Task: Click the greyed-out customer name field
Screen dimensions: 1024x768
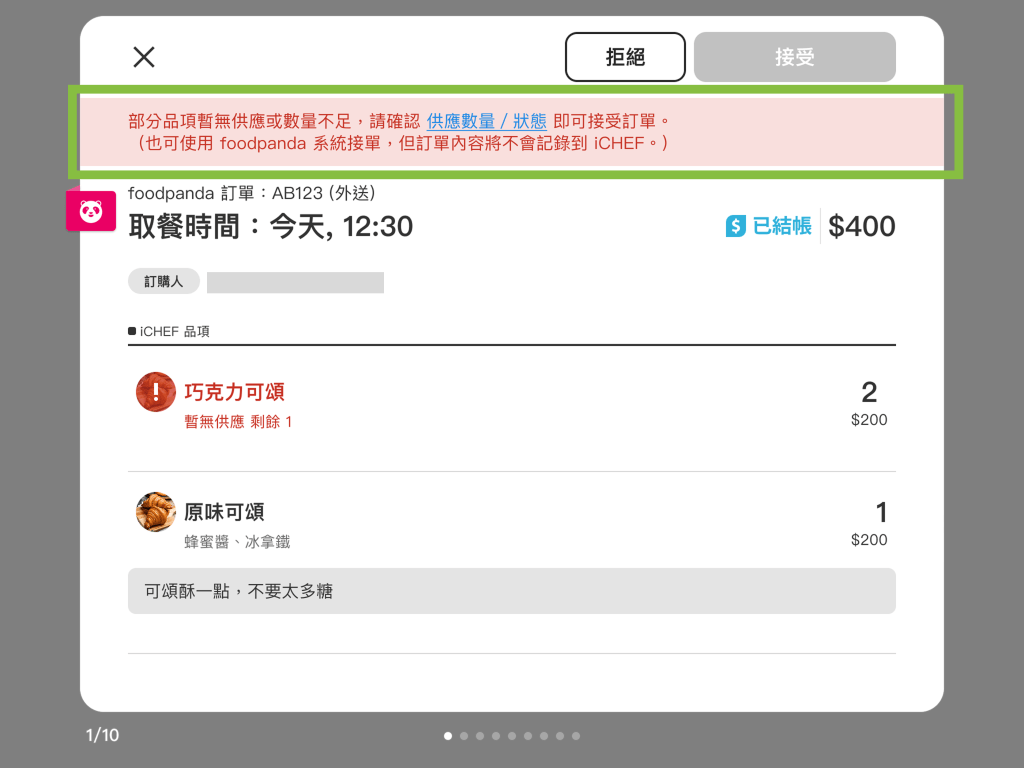Action: (295, 282)
